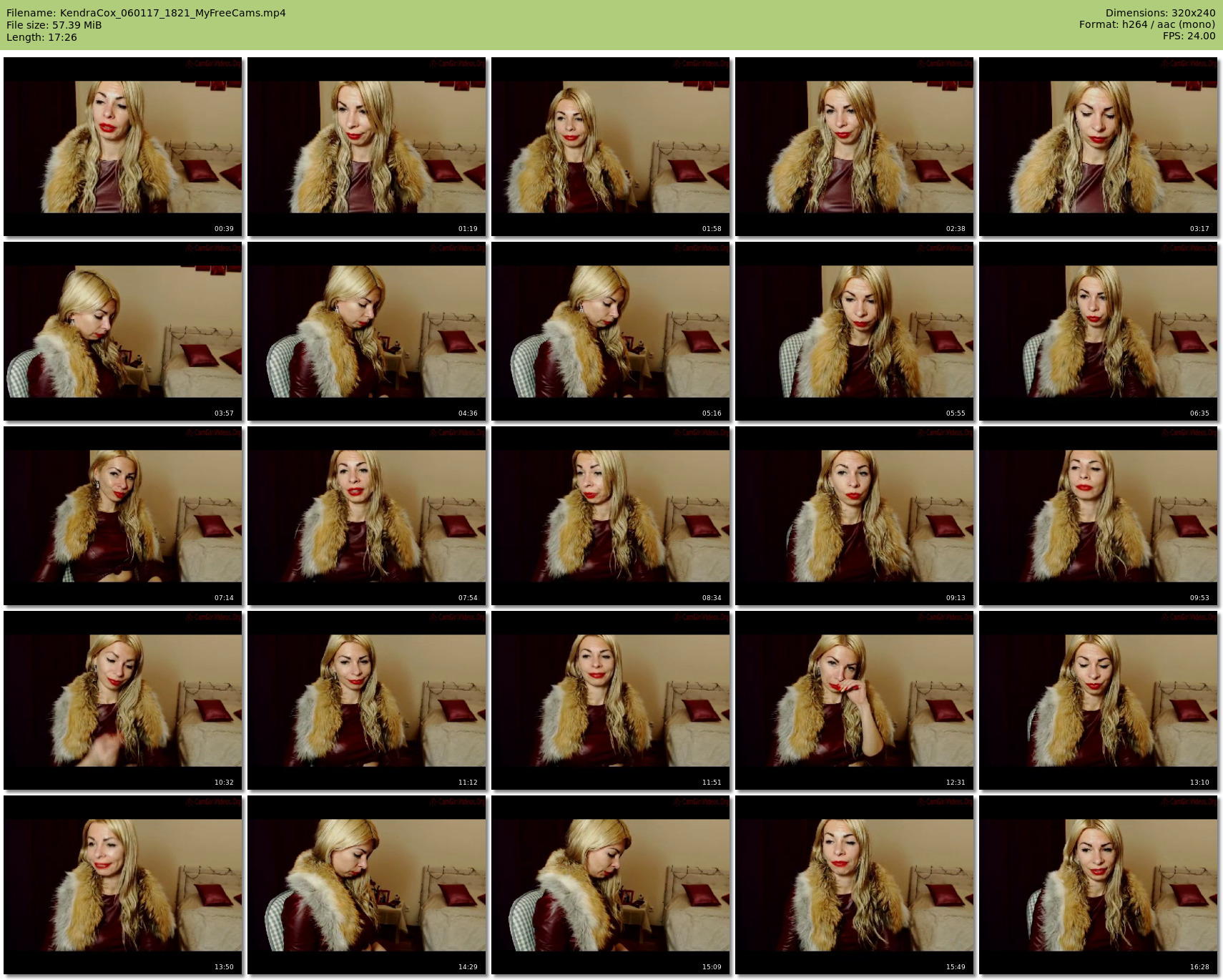Screen dimensions: 1223x980
Task: Click the 'Dimensions: 320x240' text
Action: pyautogui.click(x=1160, y=13)
